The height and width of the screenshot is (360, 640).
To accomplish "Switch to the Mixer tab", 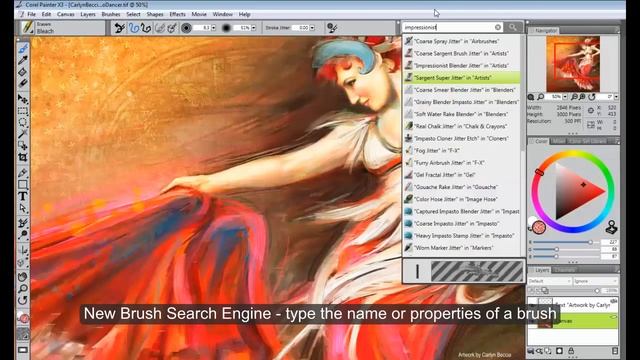I will pos(558,141).
